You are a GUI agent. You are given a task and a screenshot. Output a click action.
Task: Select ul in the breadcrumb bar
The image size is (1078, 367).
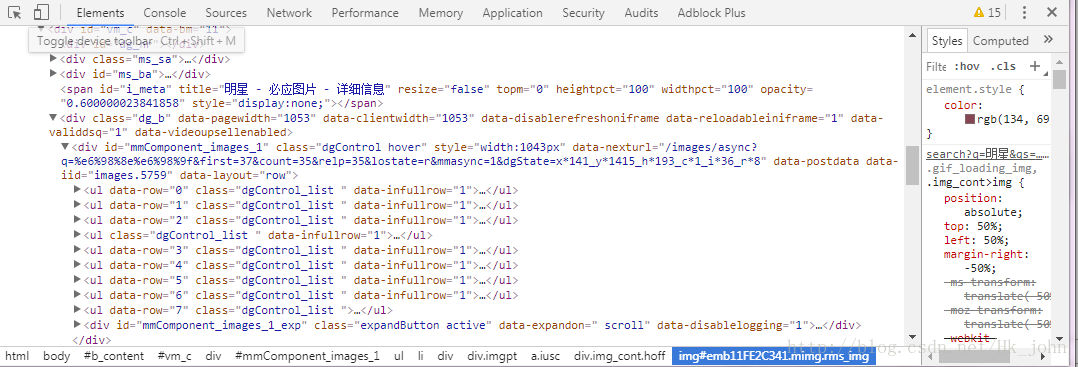coord(399,356)
